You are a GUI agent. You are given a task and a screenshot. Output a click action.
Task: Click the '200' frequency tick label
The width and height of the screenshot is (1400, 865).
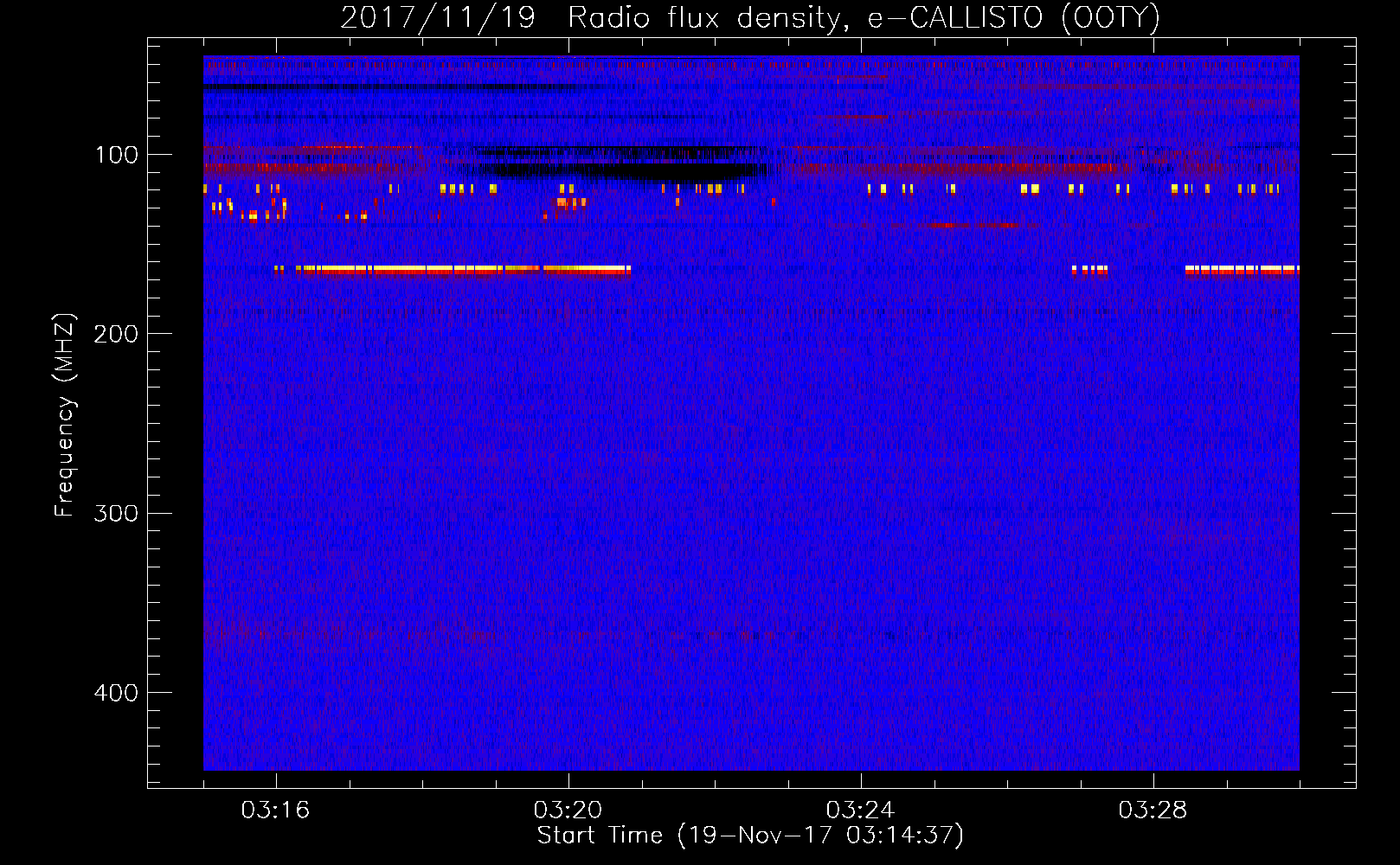coord(116,334)
